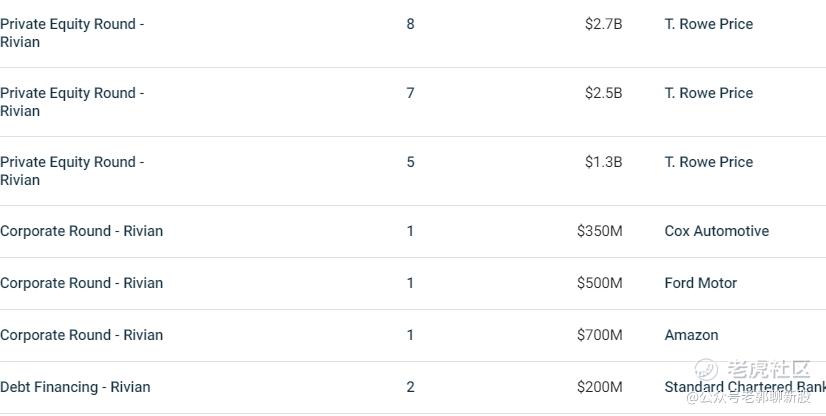Viewport: 826px width, 416px height.
Task: Click T. Rowe Price in the $2.5B row
Action: coord(709,93)
